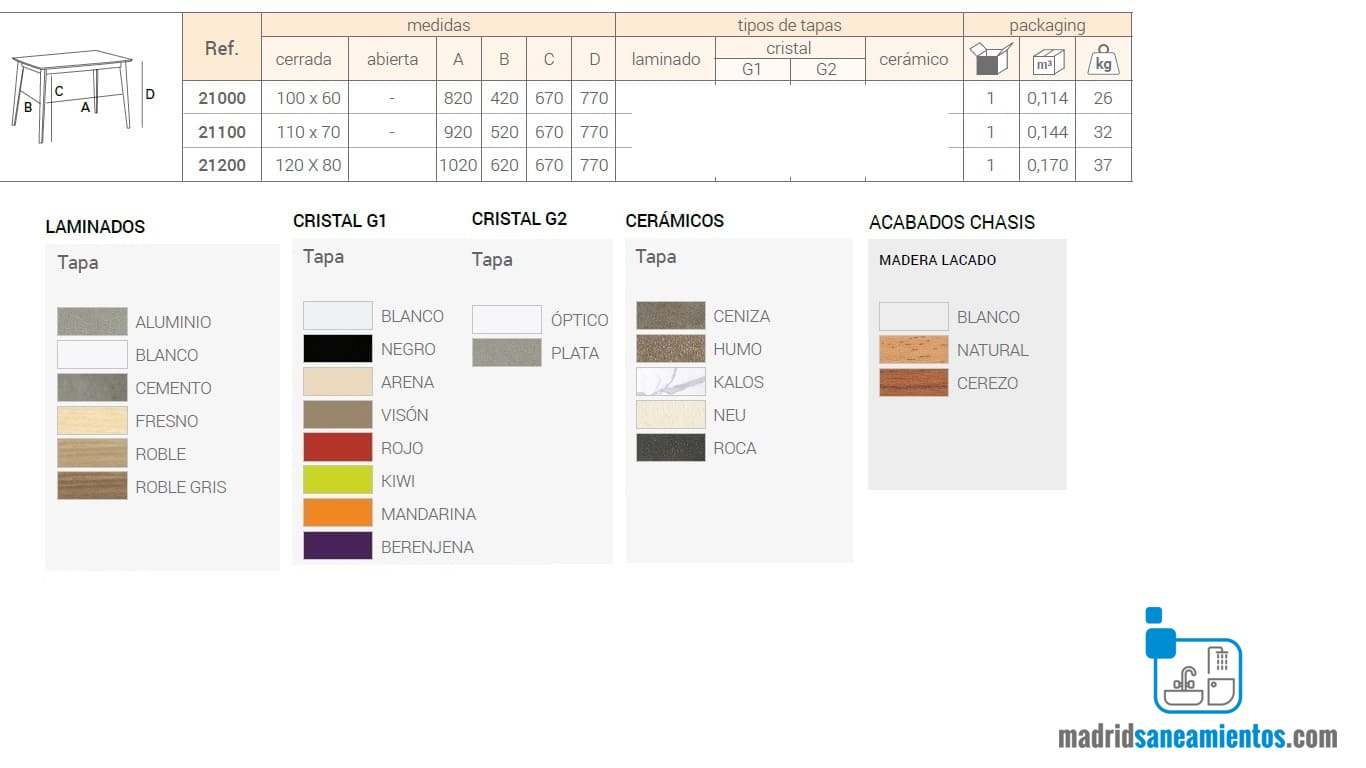
Task: Select the Roca dark ceramic swatch
Action: pos(671,448)
